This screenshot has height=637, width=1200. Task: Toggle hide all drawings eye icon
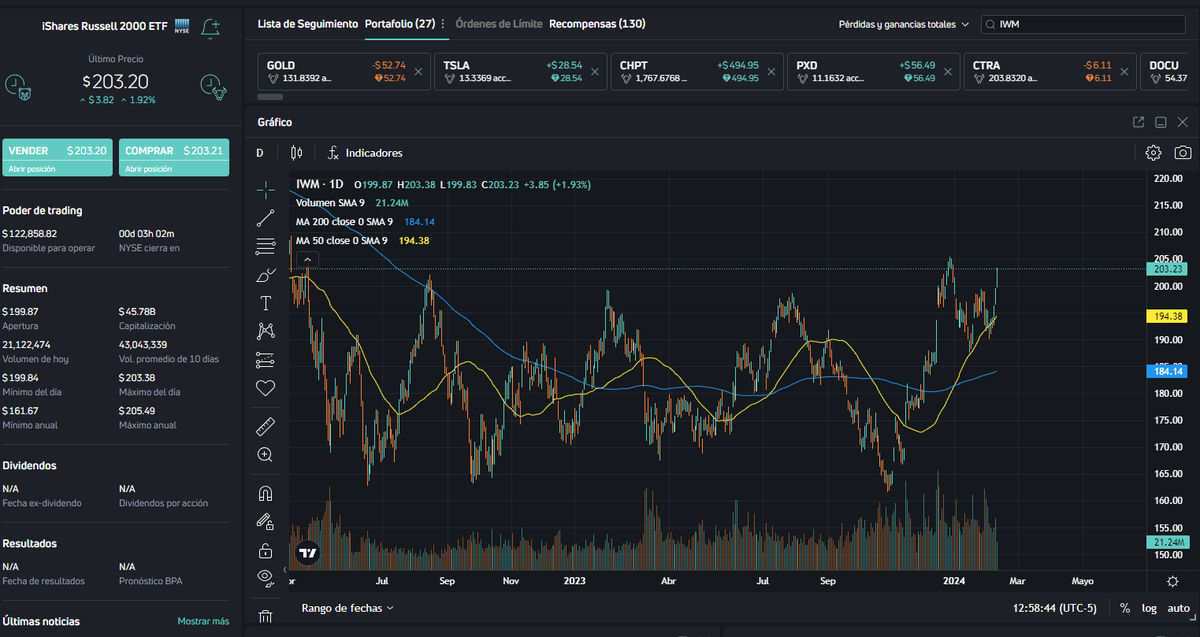click(x=265, y=578)
